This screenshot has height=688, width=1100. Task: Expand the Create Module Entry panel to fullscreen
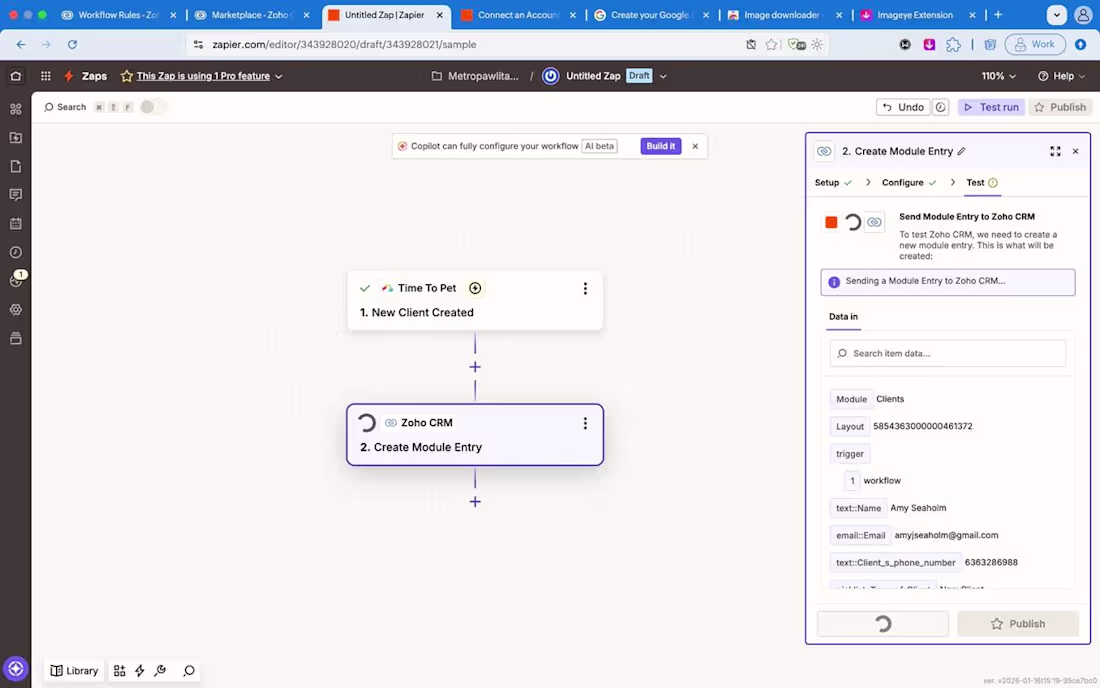click(1055, 151)
